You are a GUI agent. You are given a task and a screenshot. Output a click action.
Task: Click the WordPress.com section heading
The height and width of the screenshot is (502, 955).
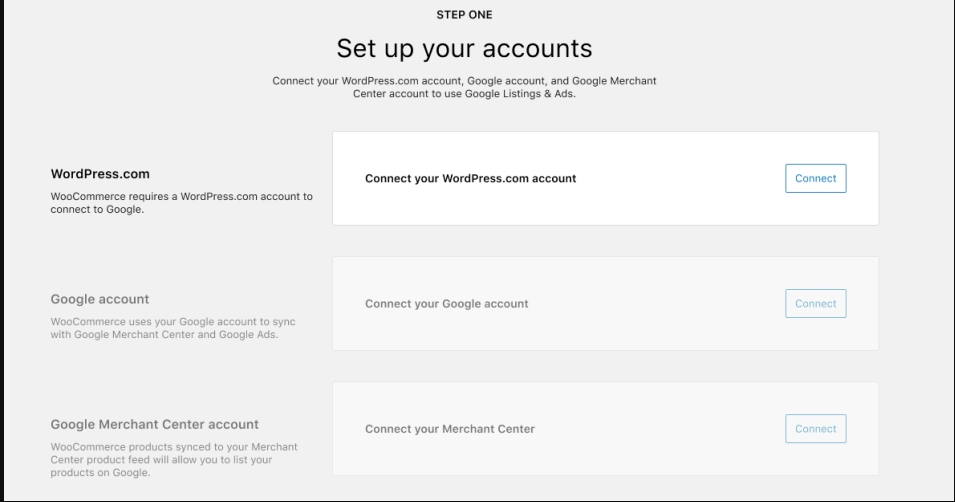(x=100, y=174)
